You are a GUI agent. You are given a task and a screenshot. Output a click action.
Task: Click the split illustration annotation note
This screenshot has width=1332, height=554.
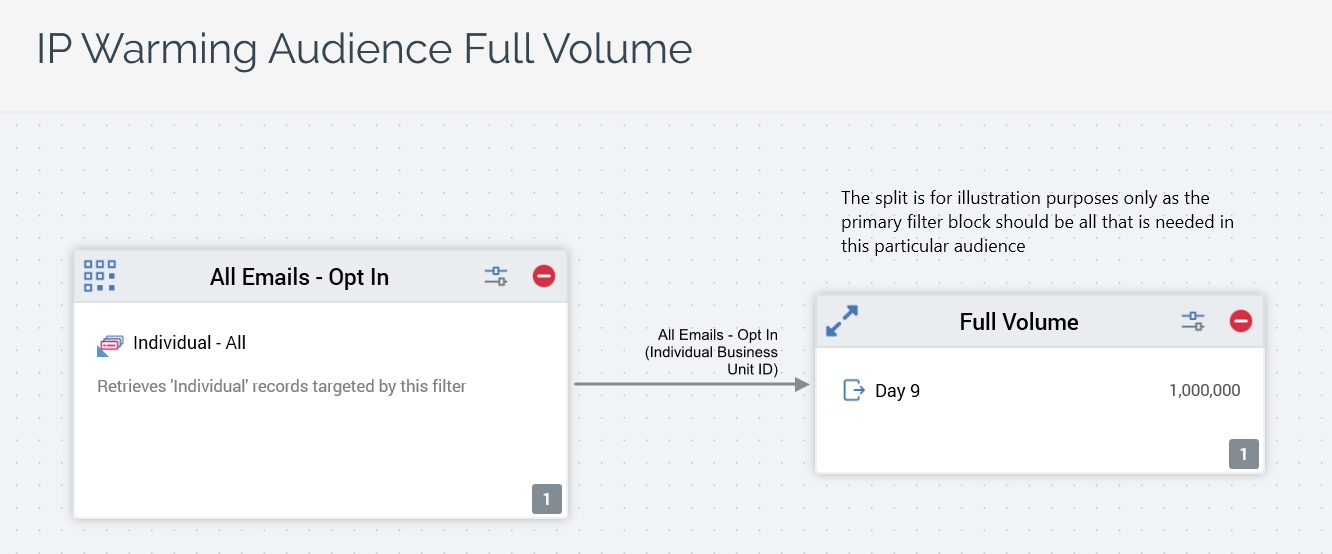(1036, 222)
